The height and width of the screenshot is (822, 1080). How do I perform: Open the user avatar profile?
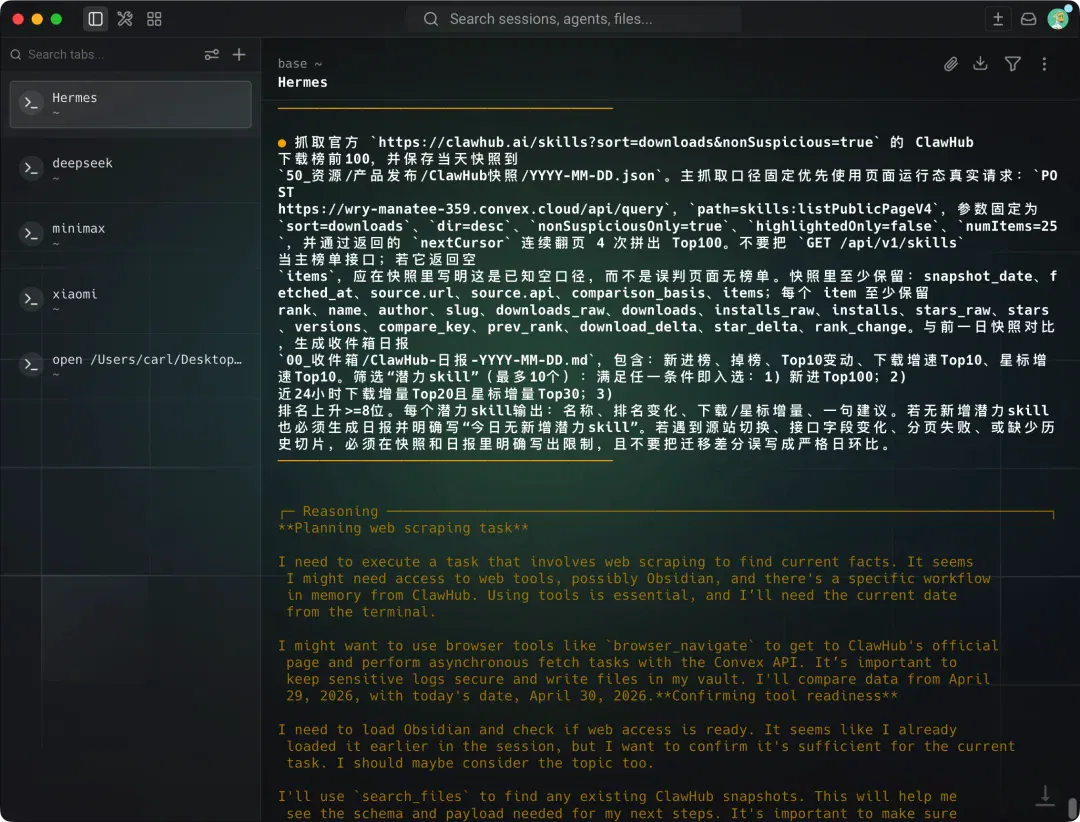point(1058,19)
